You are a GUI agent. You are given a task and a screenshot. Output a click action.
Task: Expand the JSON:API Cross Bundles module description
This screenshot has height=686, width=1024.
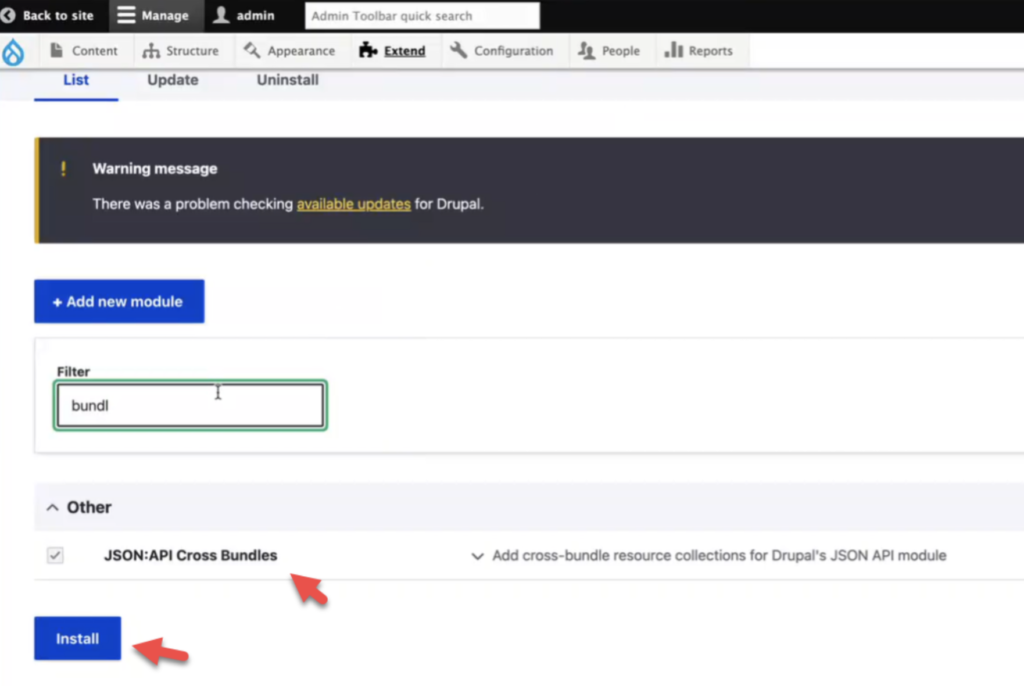[x=477, y=555]
